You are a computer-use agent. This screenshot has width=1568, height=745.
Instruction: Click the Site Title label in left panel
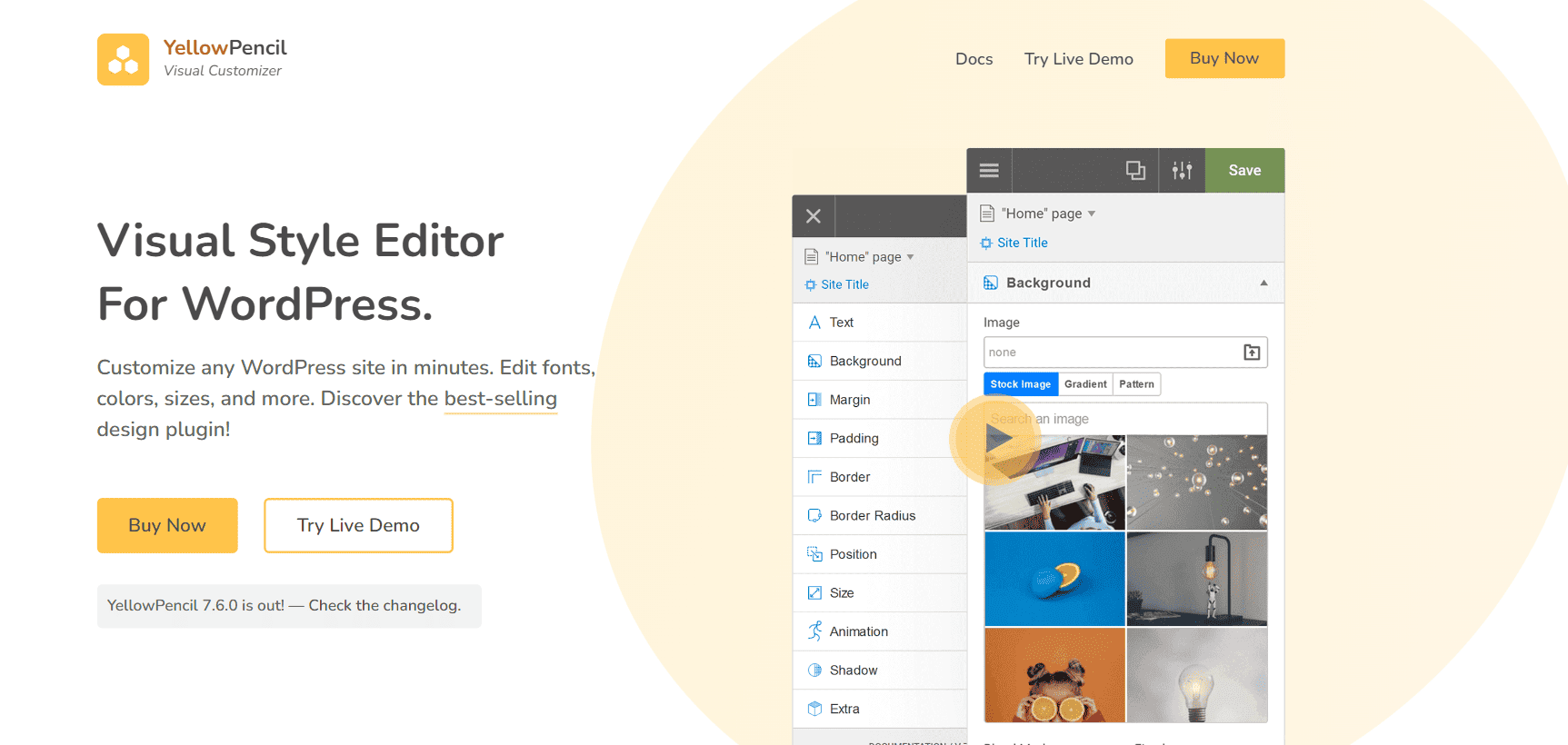(x=844, y=284)
